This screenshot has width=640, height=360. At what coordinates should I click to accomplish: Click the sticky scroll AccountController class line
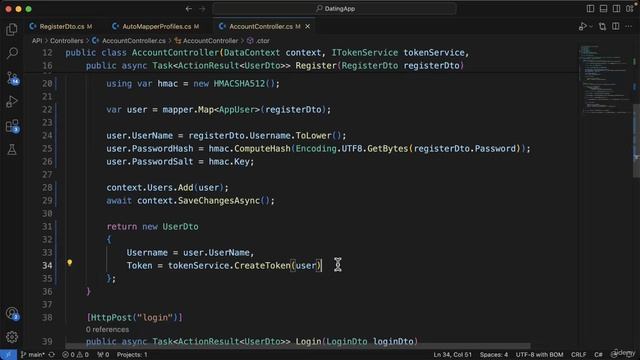(267, 53)
